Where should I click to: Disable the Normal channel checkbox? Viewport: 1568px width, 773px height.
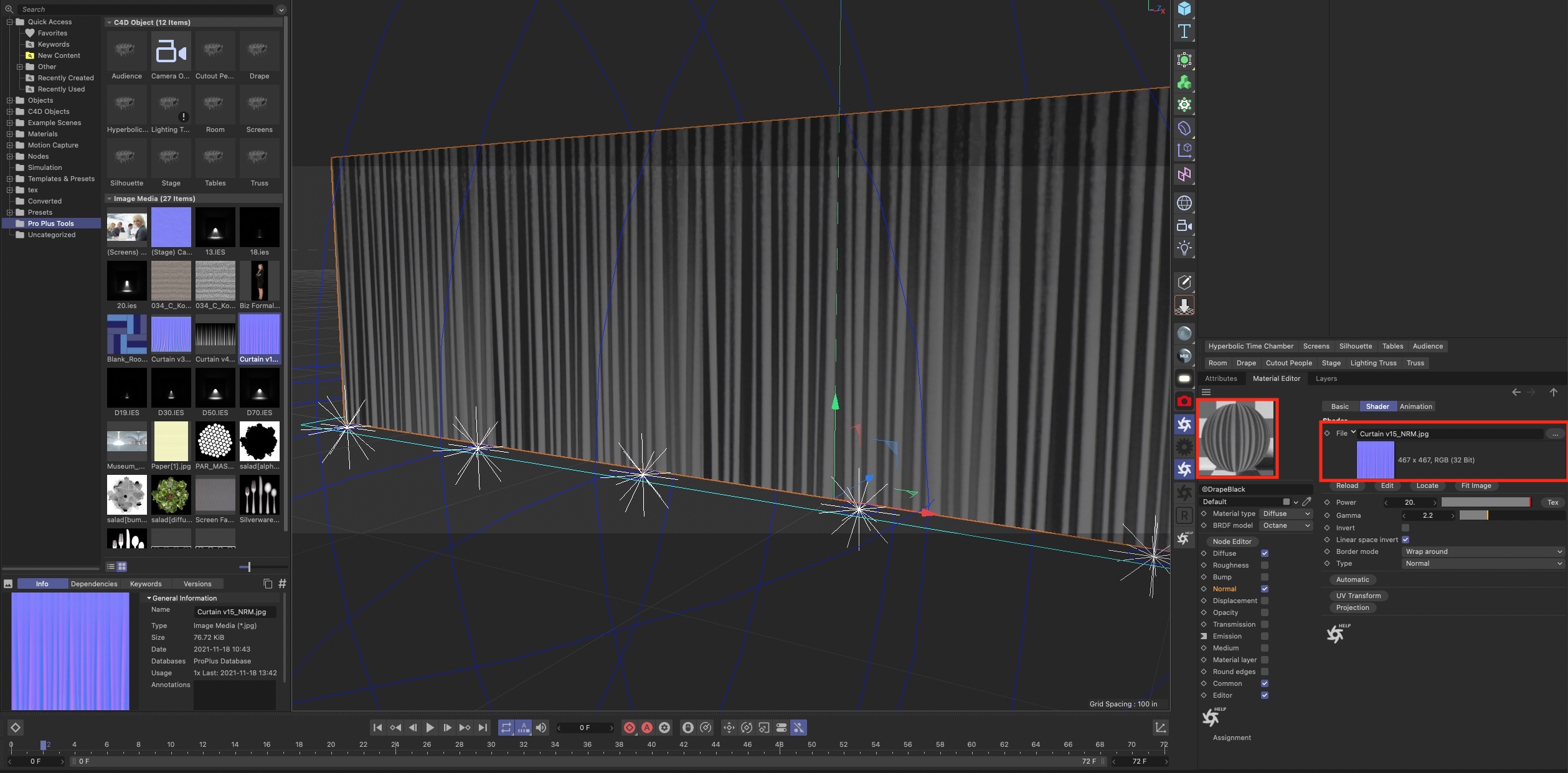[1265, 589]
